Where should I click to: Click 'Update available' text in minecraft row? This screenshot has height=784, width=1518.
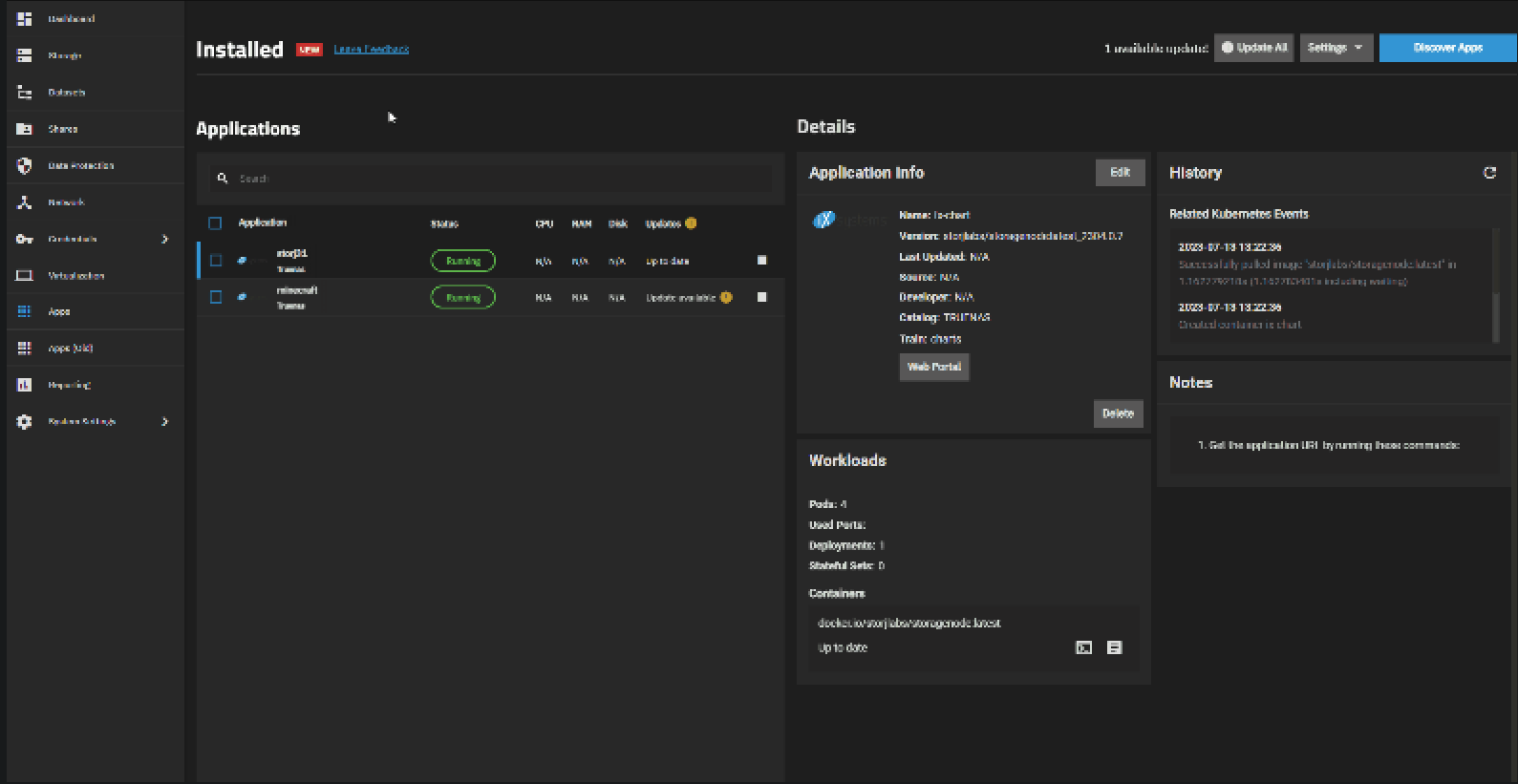[x=681, y=298]
